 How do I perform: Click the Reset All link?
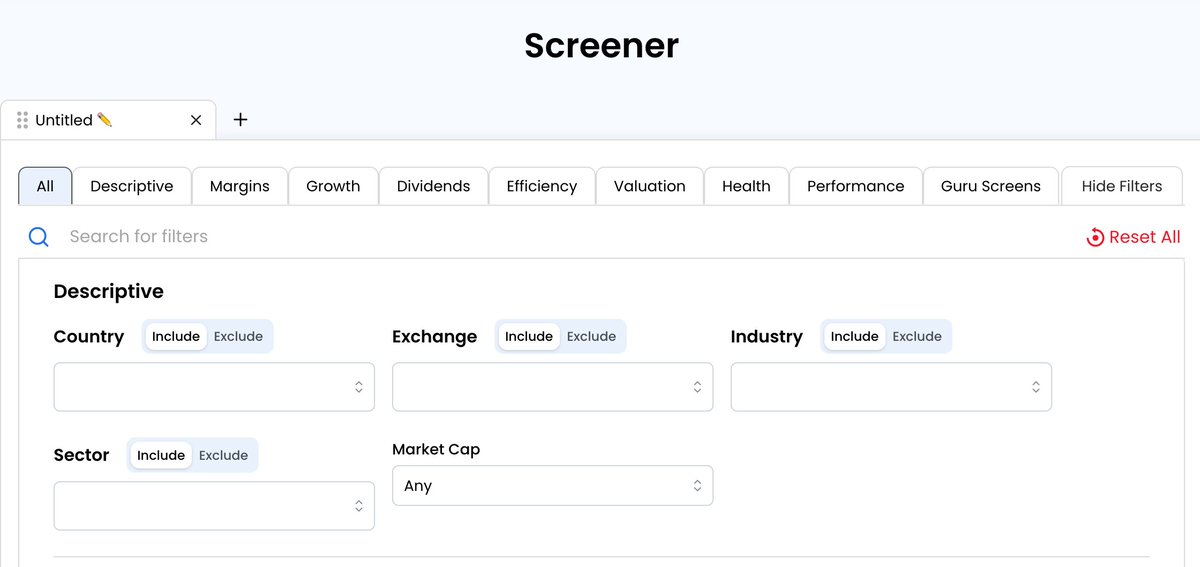pos(1144,237)
